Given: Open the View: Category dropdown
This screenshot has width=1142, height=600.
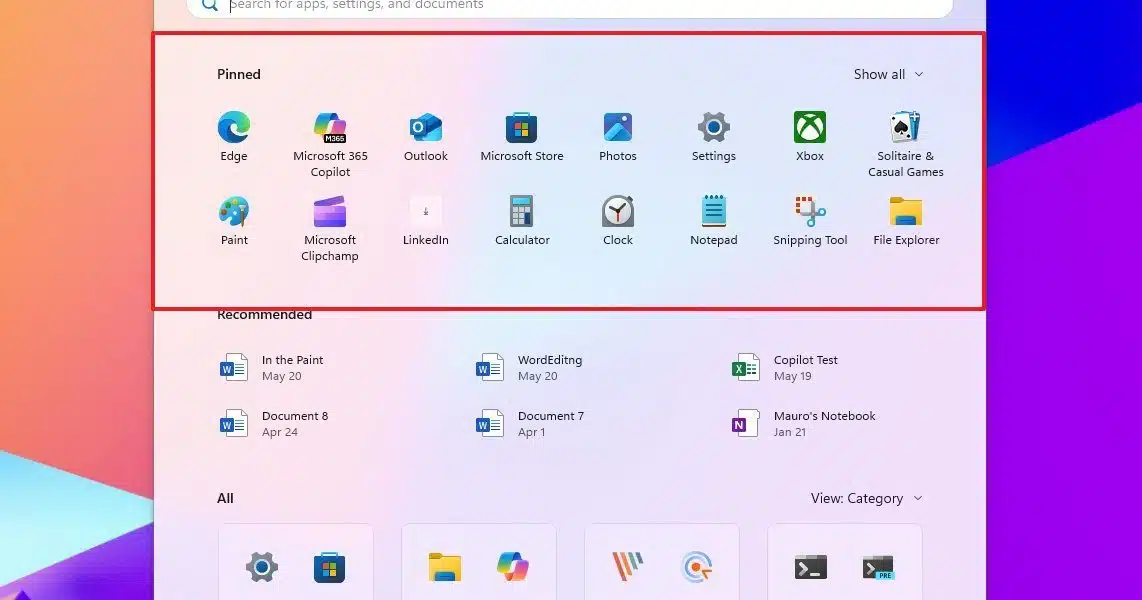Looking at the screenshot, I should coord(866,498).
